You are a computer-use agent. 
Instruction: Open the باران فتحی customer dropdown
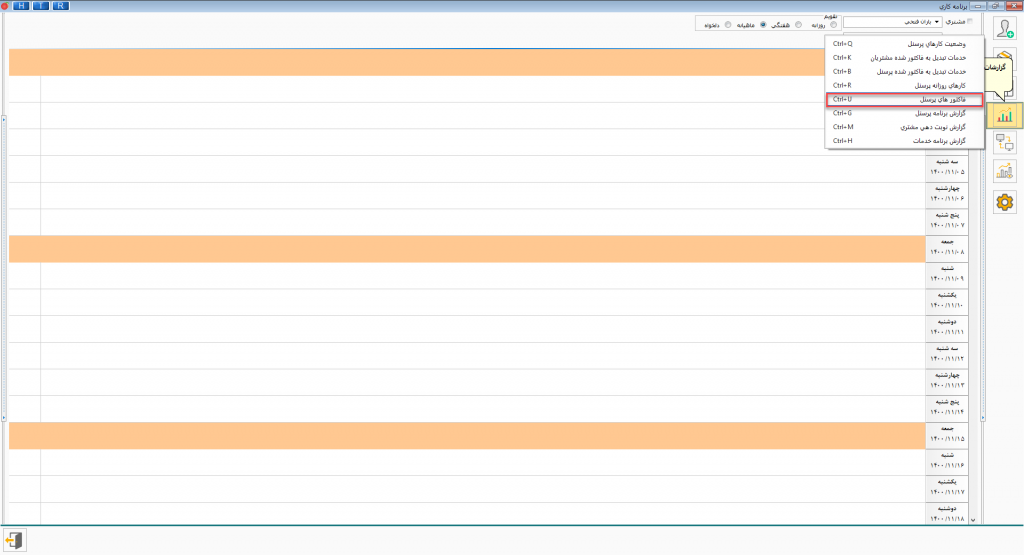coord(893,22)
